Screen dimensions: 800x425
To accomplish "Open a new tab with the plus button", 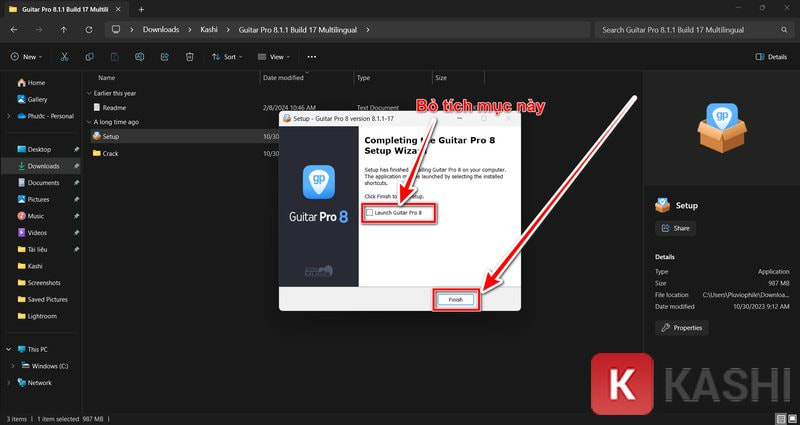I will (x=141, y=9).
